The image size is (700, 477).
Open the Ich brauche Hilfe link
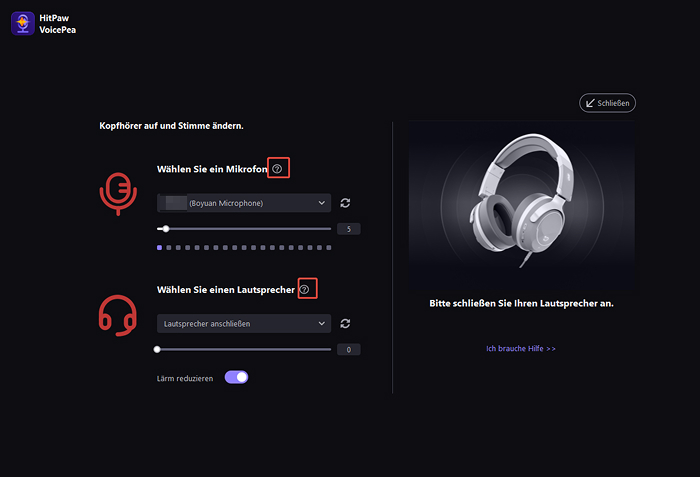[521, 348]
